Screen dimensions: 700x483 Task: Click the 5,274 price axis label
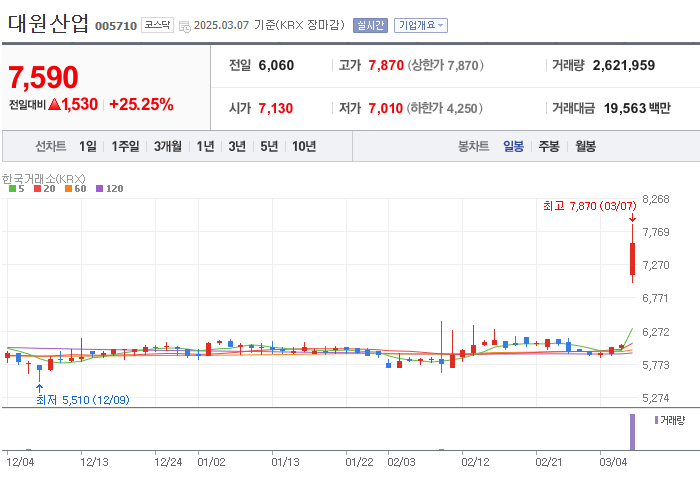656,398
